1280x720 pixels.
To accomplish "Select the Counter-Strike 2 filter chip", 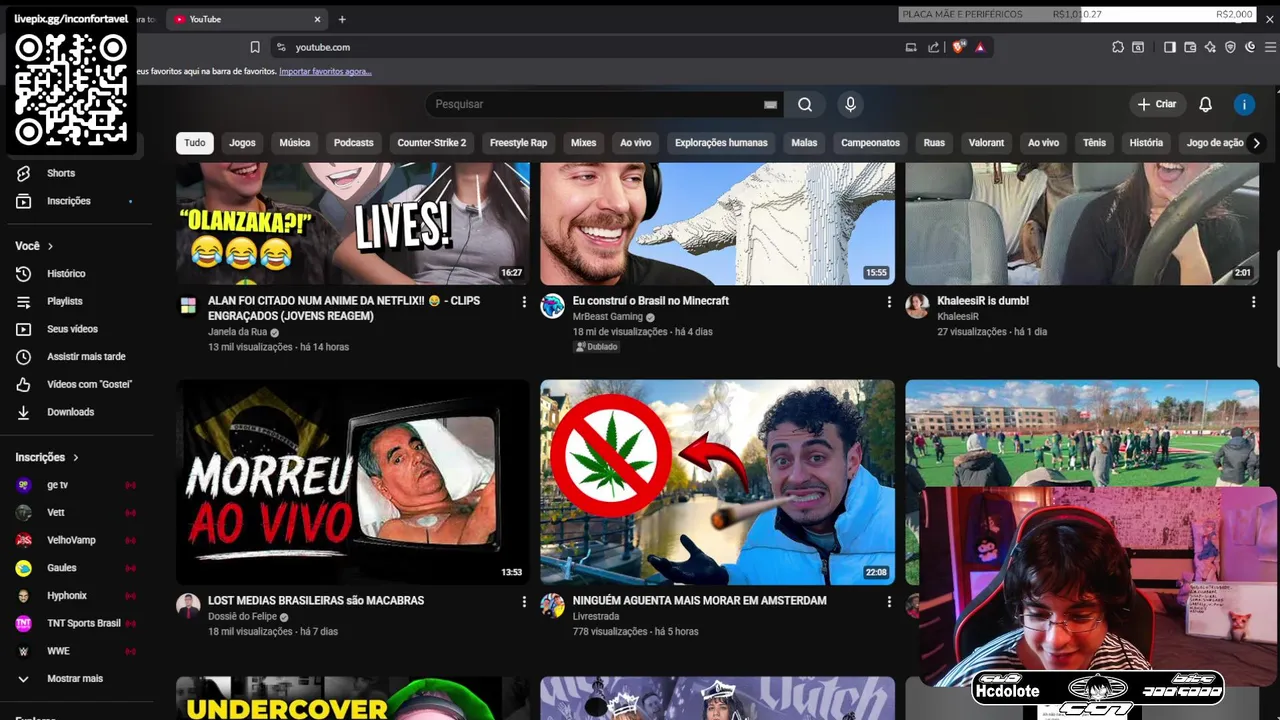I will (432, 143).
